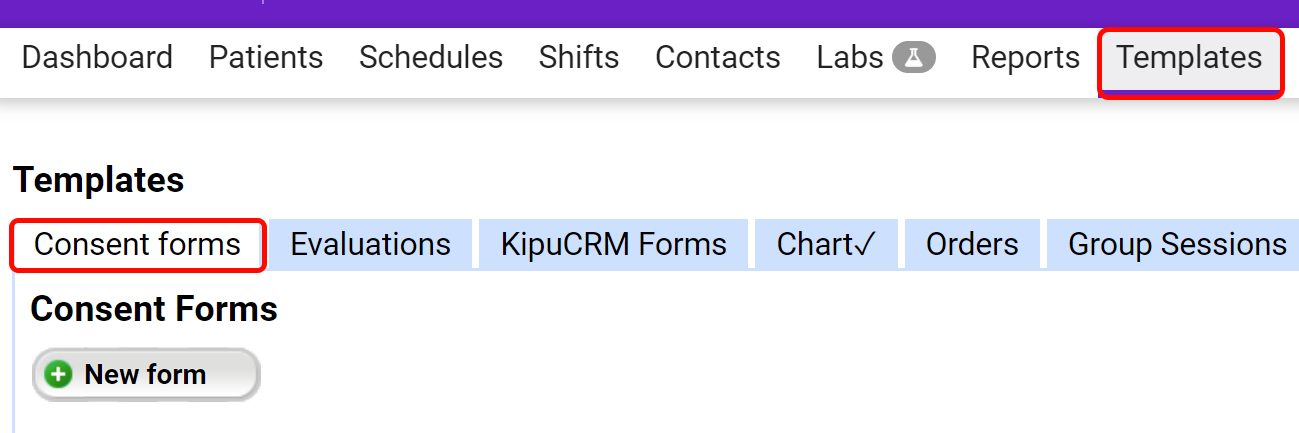Select the Templates navigation item
1299x433 pixels.
point(1189,58)
